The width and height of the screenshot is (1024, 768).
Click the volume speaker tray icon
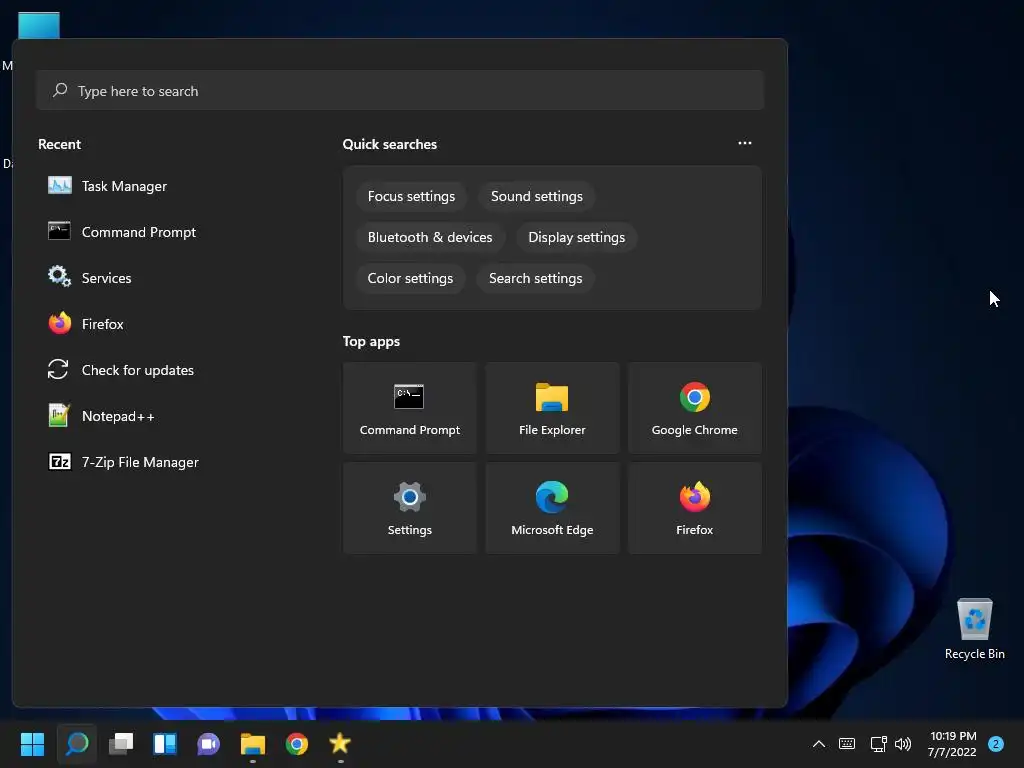903,744
